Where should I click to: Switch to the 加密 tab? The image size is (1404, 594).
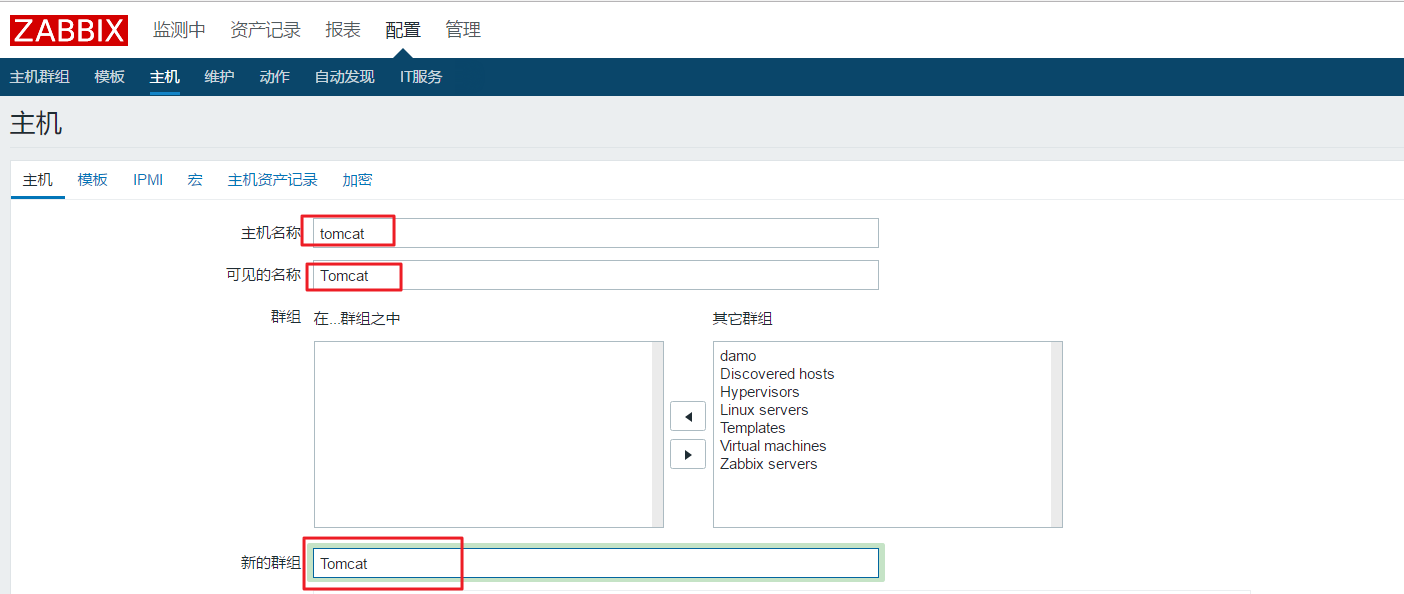pos(357,180)
